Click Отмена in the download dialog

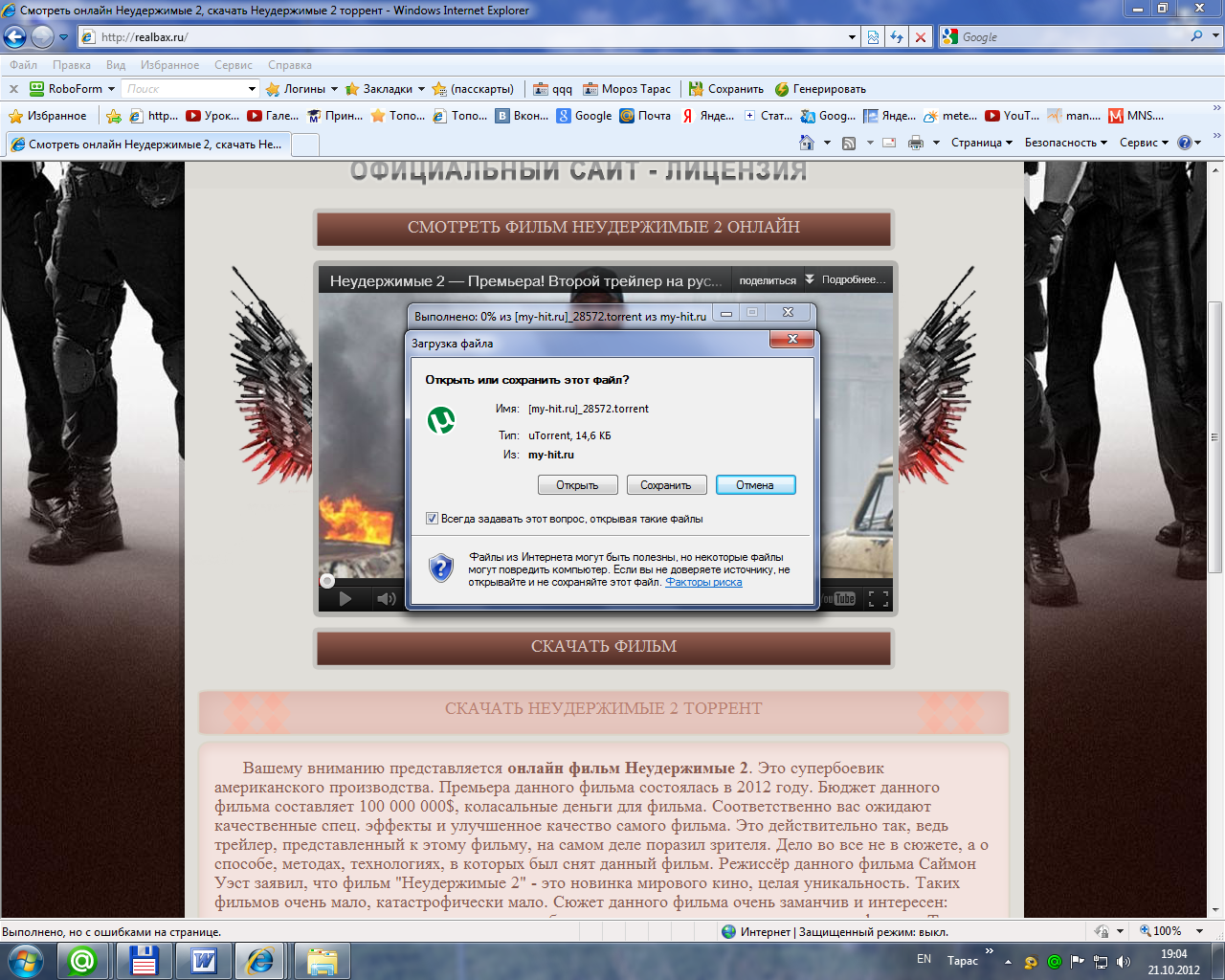click(x=755, y=485)
